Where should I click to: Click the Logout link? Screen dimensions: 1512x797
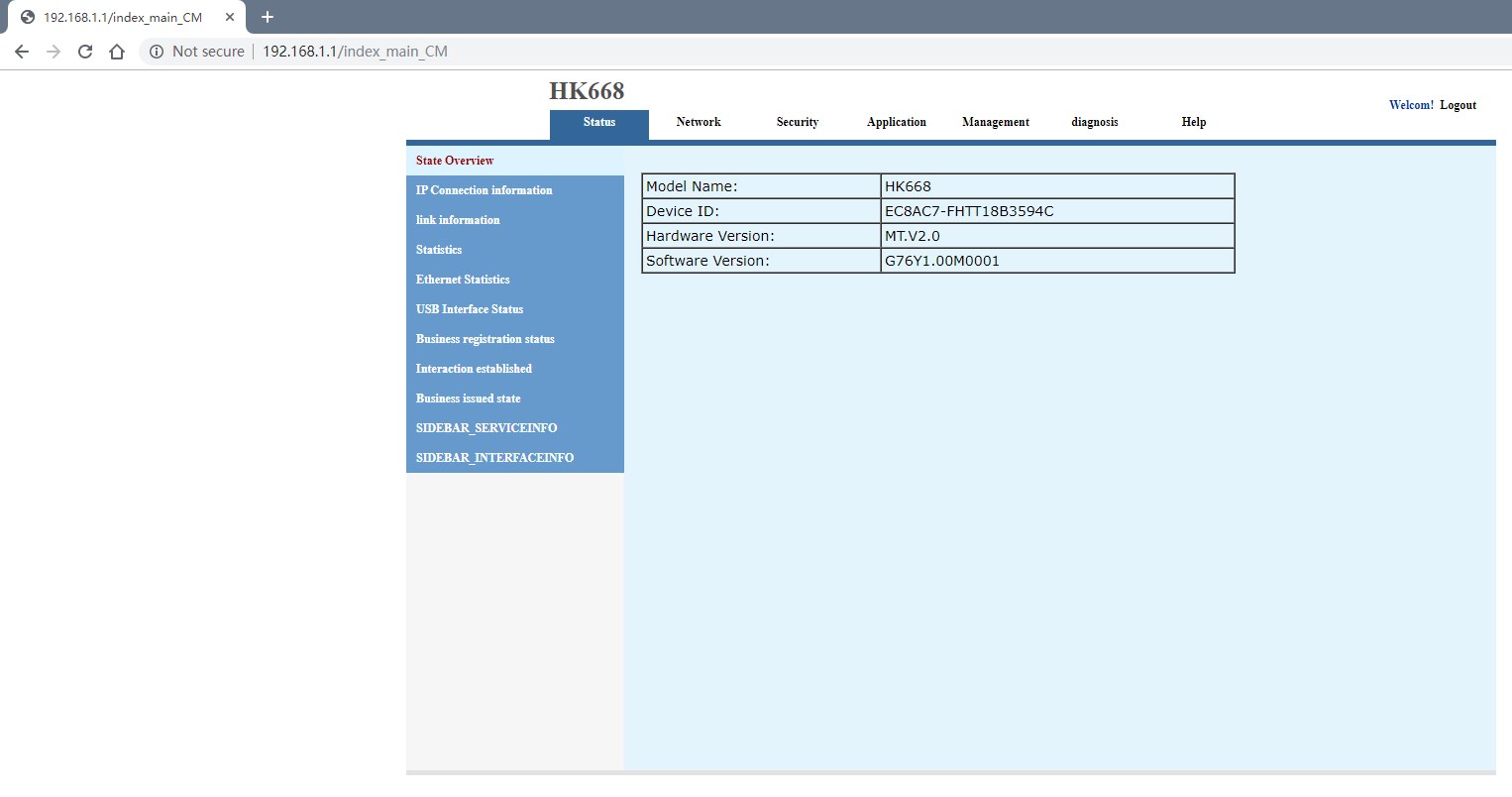click(x=1458, y=105)
